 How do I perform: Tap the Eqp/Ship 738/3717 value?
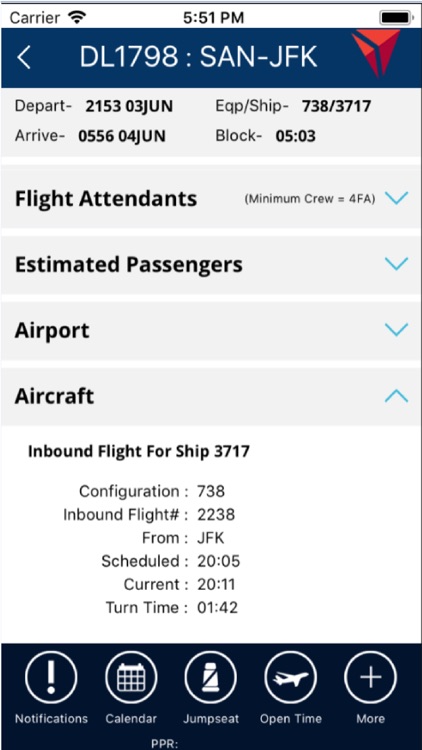(x=336, y=106)
